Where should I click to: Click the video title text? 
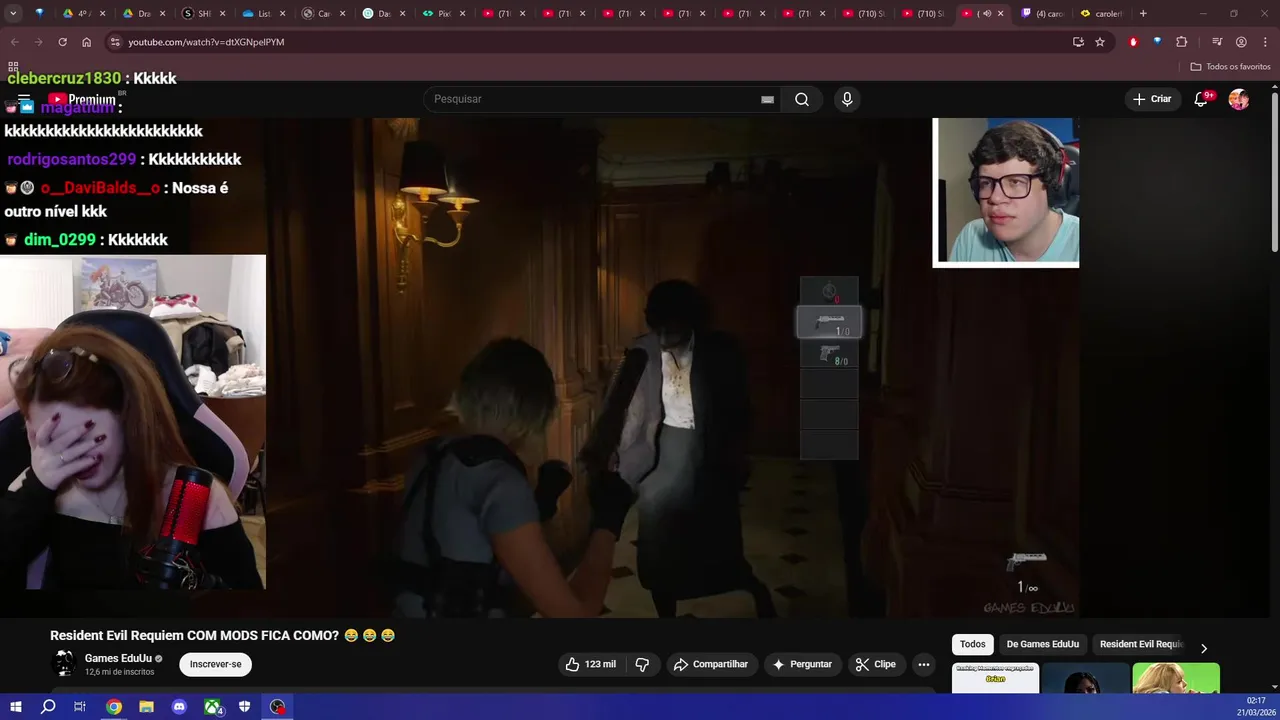(x=223, y=635)
